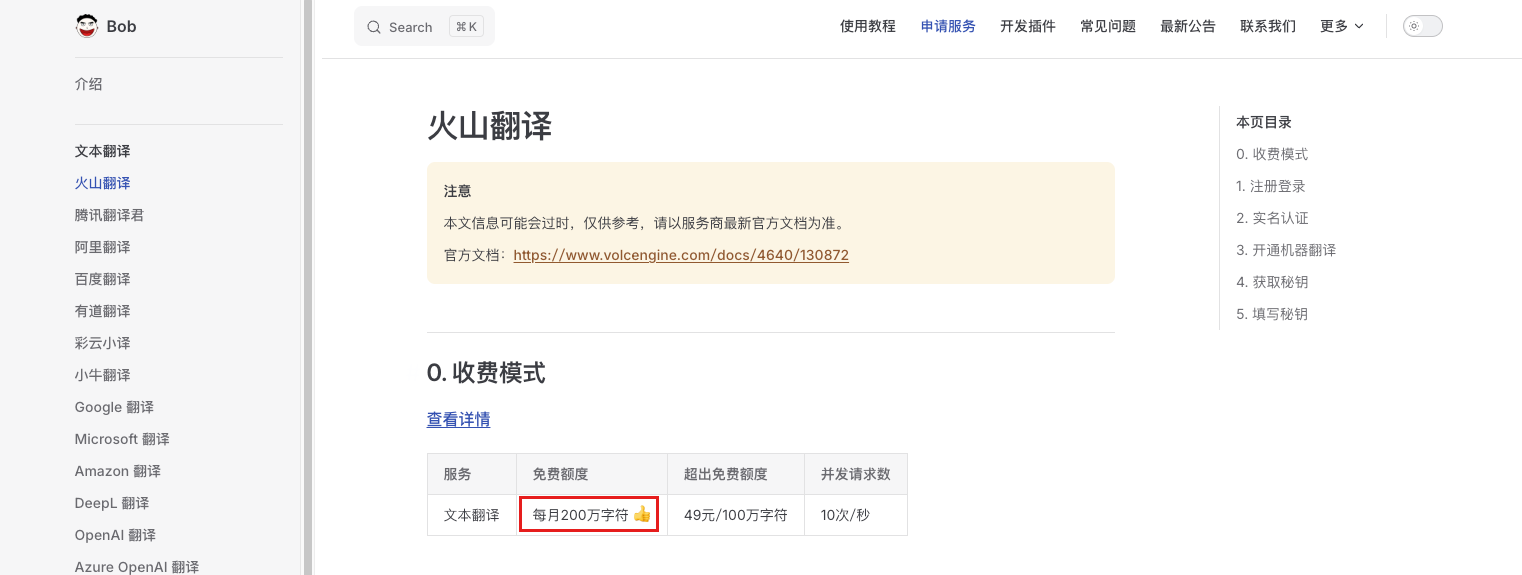The image size is (1522, 575).
Task: Select Amazon 翻译 in the sidebar
Action: point(117,471)
